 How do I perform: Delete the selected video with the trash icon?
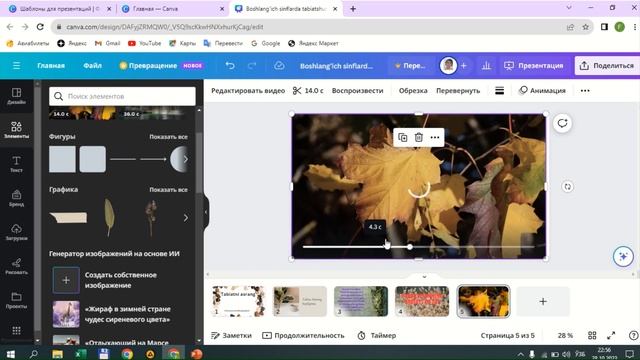[x=419, y=138]
